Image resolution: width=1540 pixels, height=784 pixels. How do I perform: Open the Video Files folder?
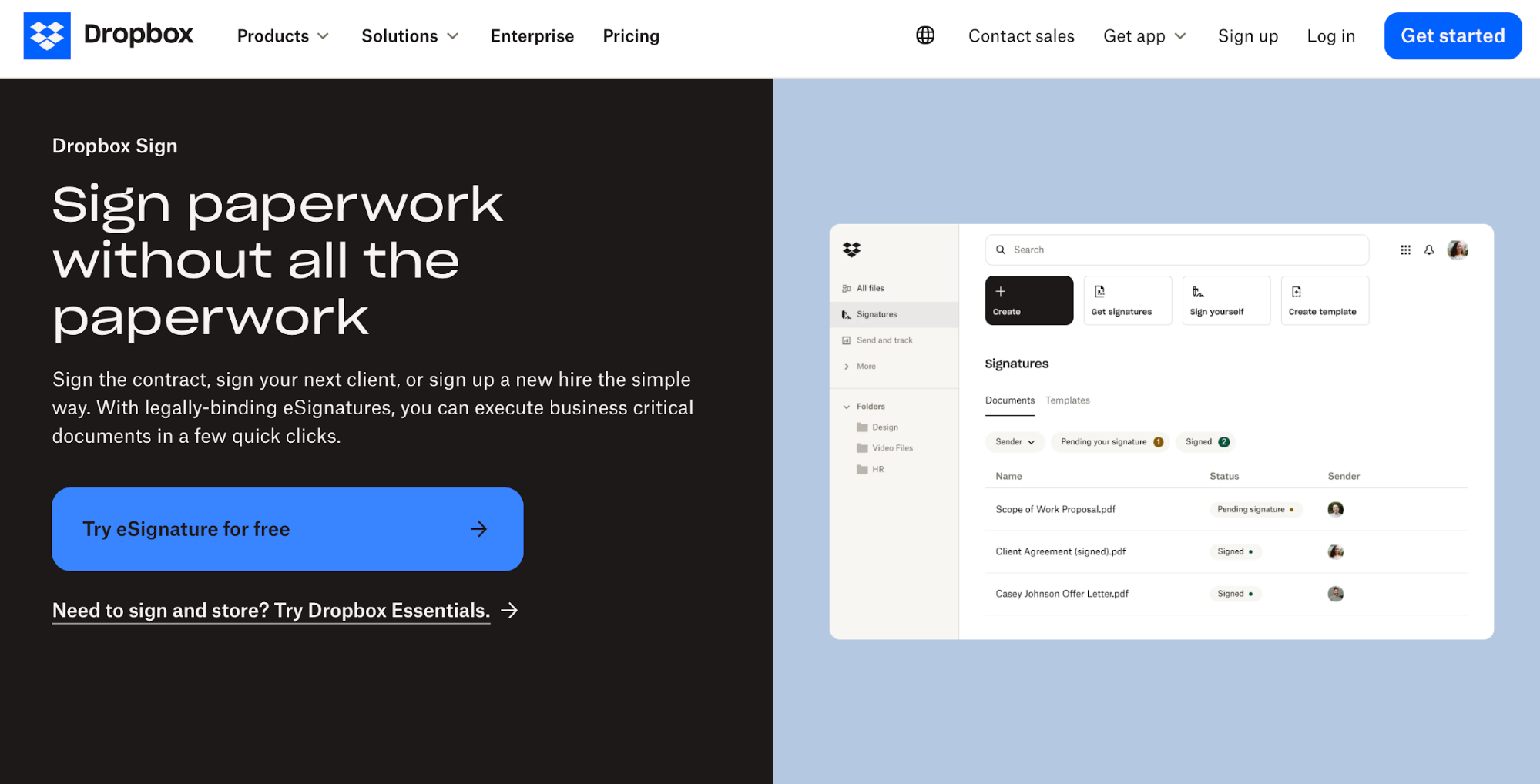pyautogui.click(x=885, y=448)
